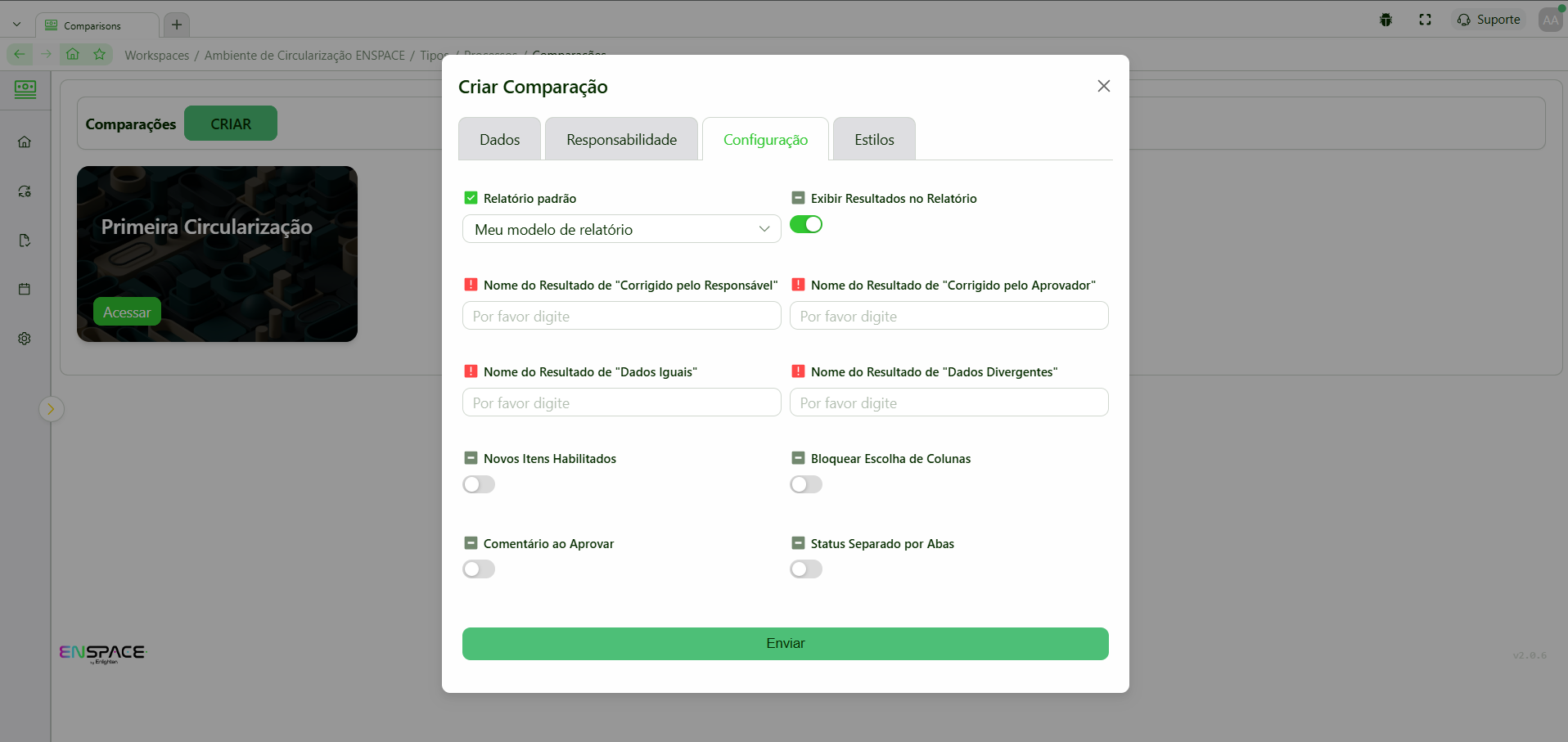This screenshot has height=742, width=1568.
Task: Uncheck the Relatório padrão checkbox
Action: click(471, 197)
